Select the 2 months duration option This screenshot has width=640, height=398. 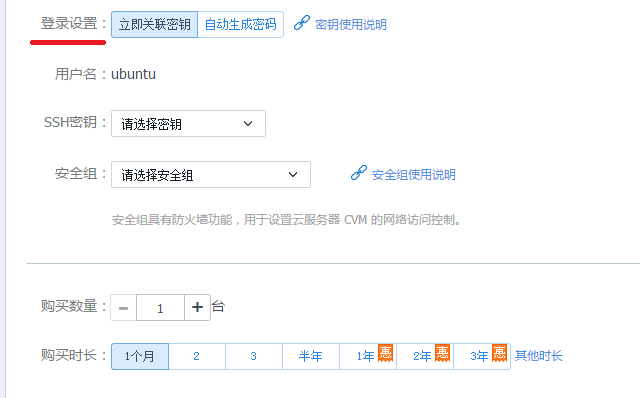tap(196, 356)
